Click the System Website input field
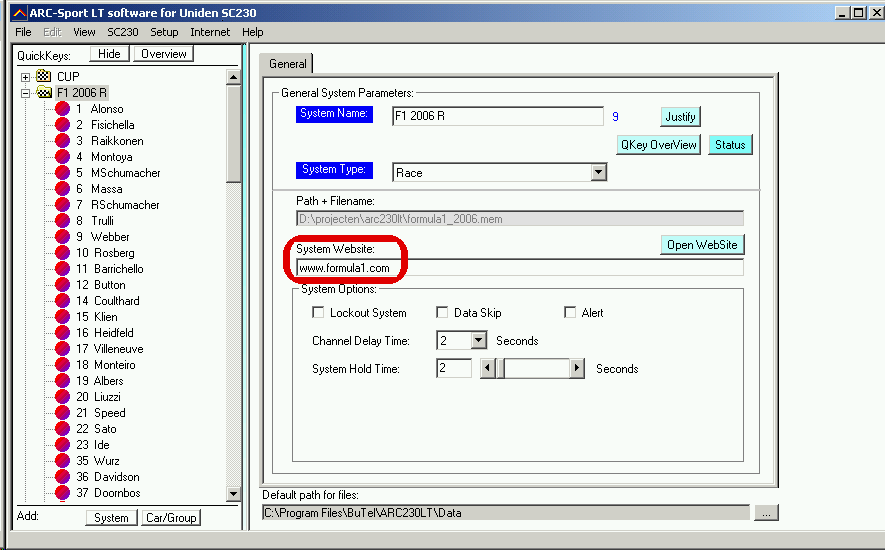Screen dimensions: 885x550 point(520,268)
